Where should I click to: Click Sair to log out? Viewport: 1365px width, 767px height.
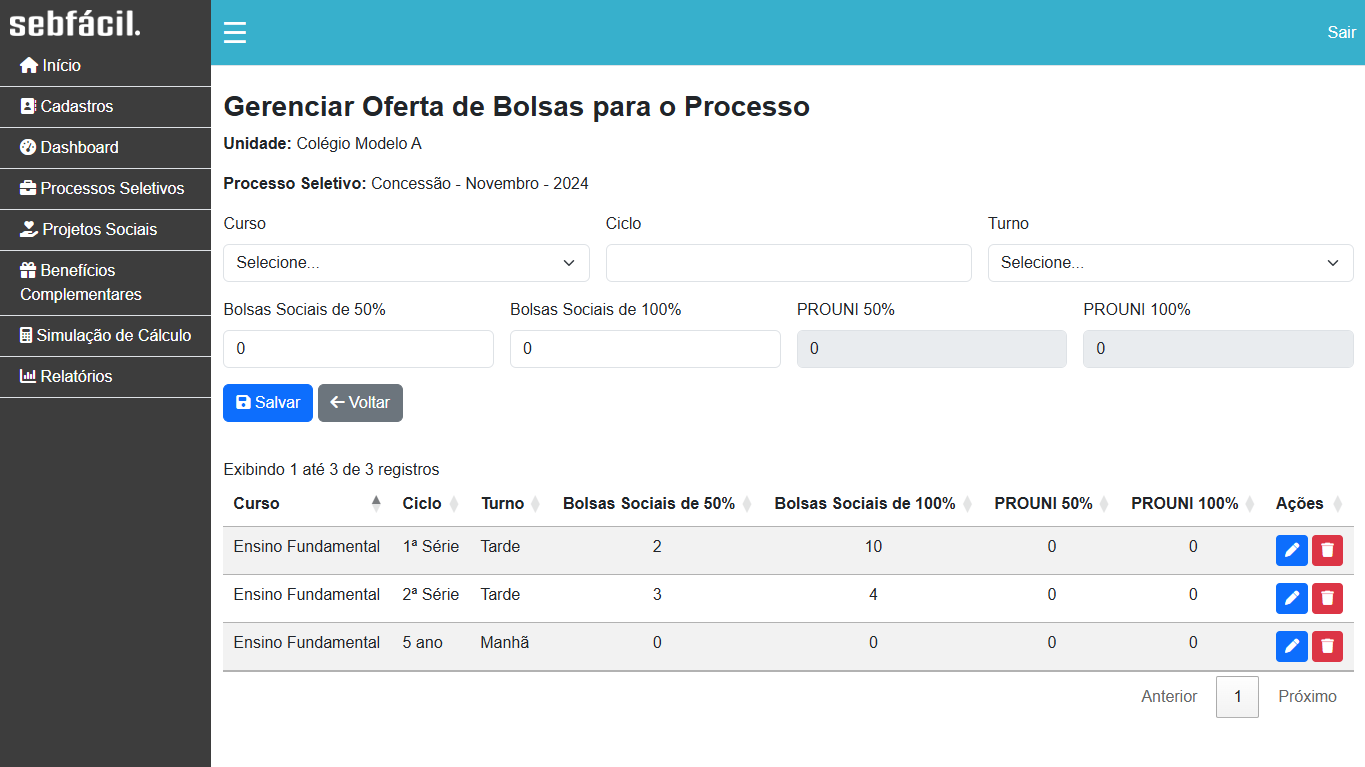(x=1341, y=33)
